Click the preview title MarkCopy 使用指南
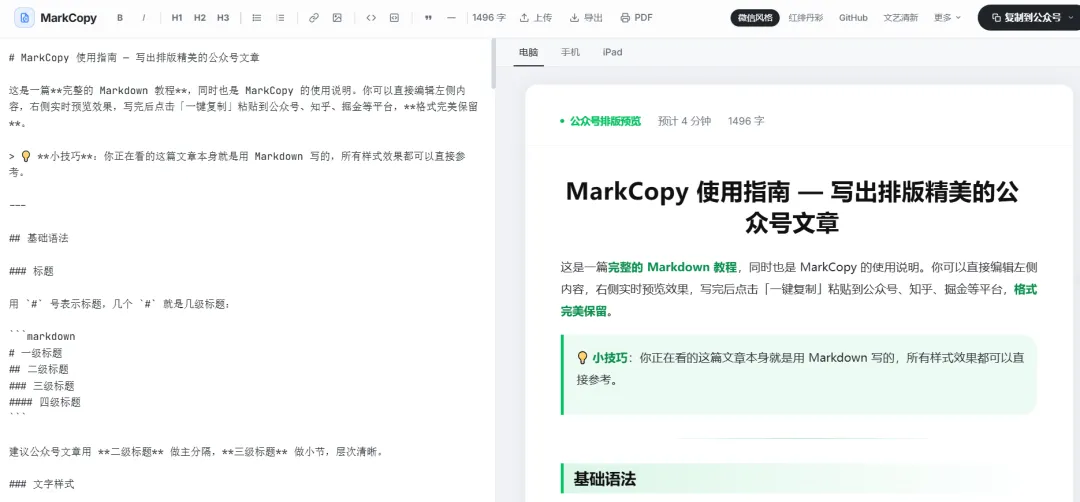Image resolution: width=1080 pixels, height=502 pixels. point(791,207)
